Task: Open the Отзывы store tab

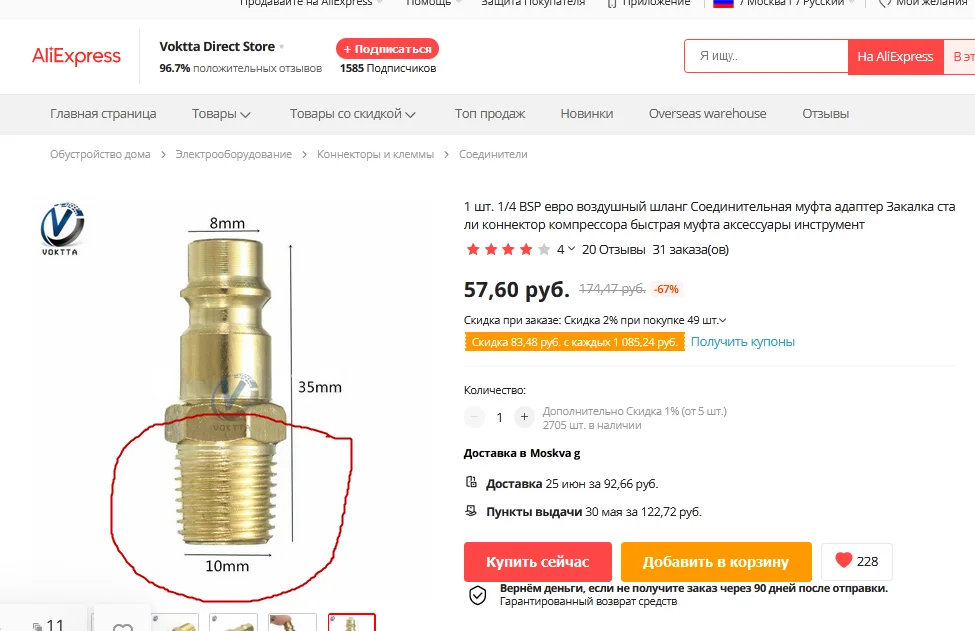Action: pos(825,114)
